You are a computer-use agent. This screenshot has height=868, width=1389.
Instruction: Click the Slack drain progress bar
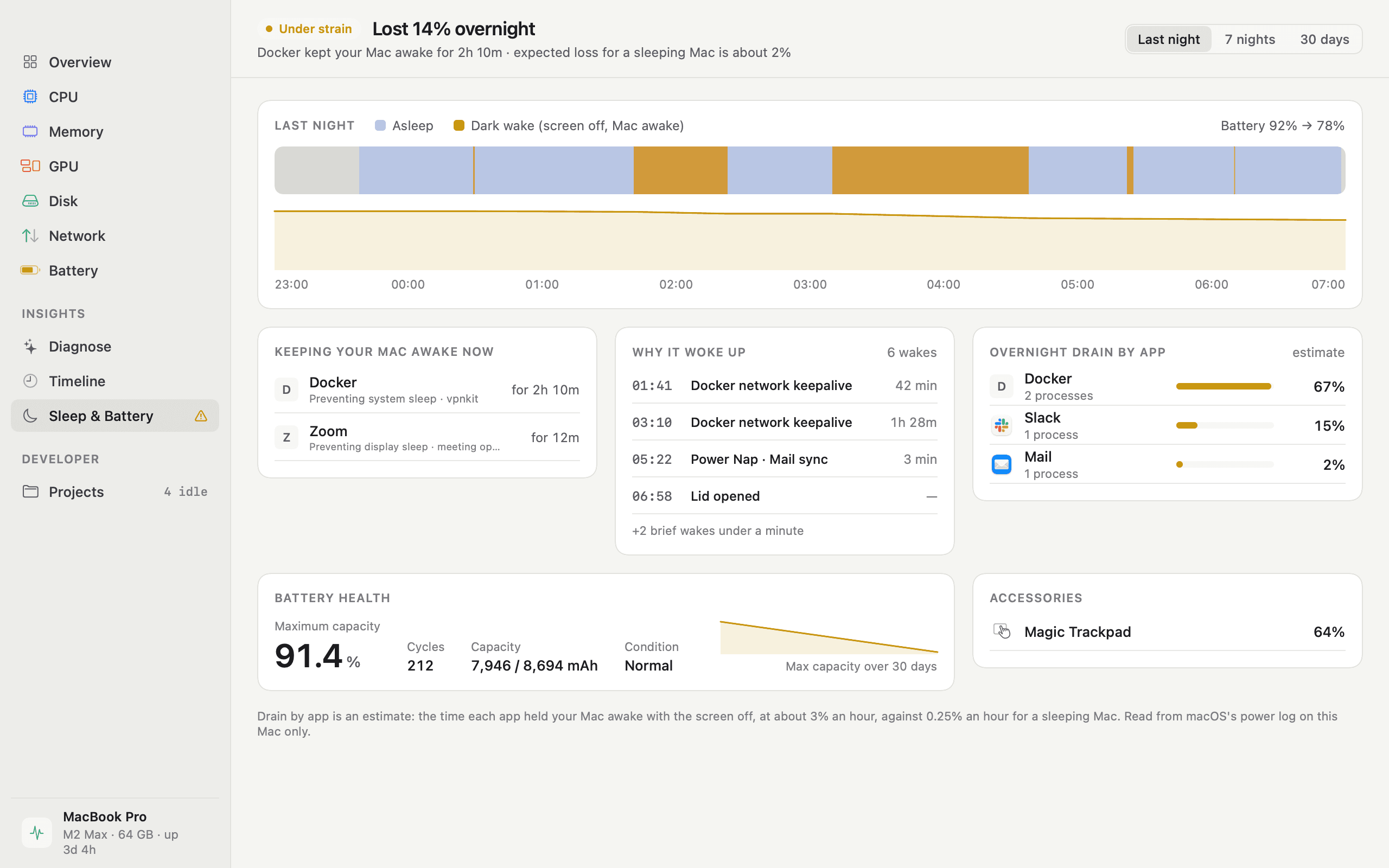pos(1224,425)
